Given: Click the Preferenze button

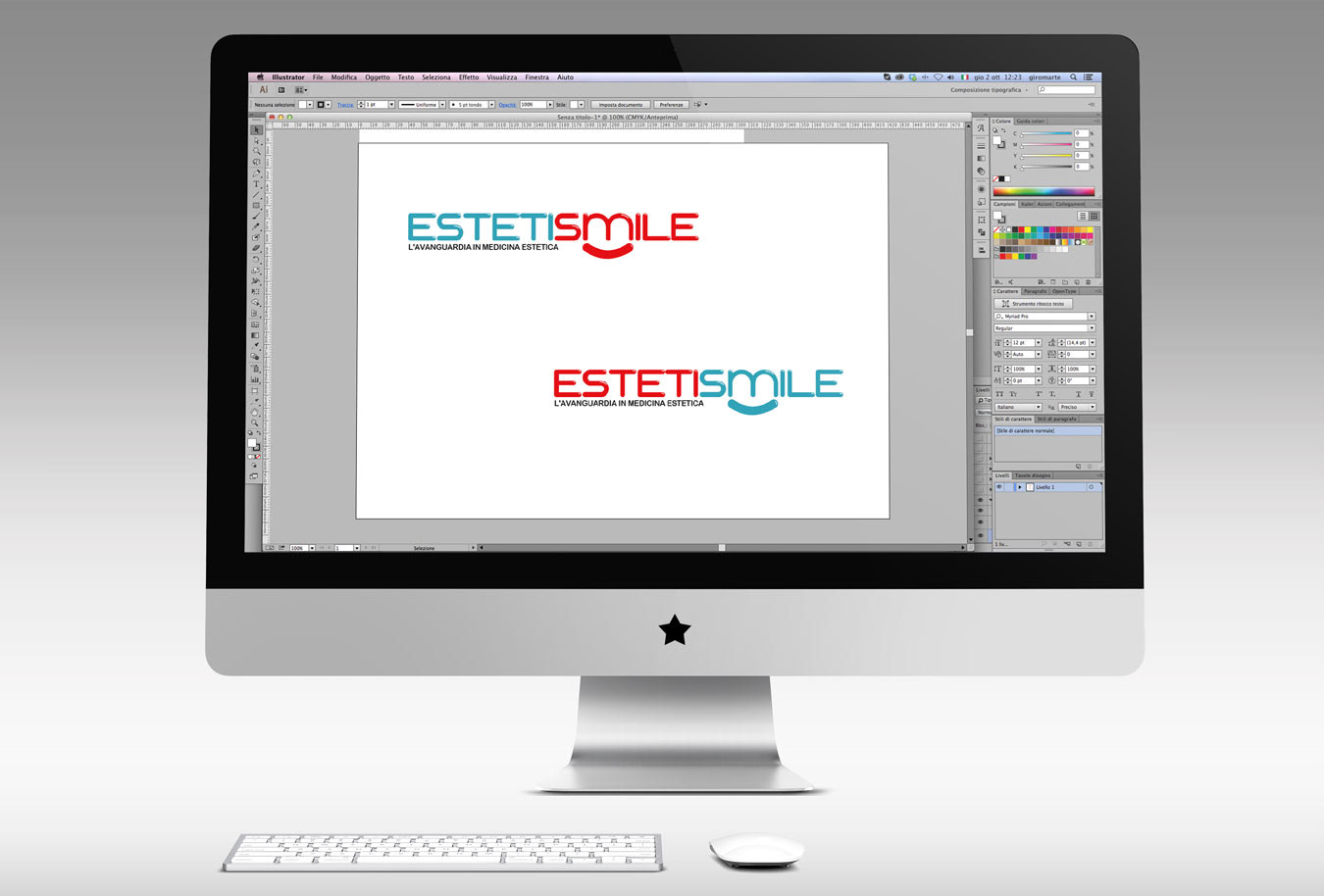Looking at the screenshot, I should (672, 105).
